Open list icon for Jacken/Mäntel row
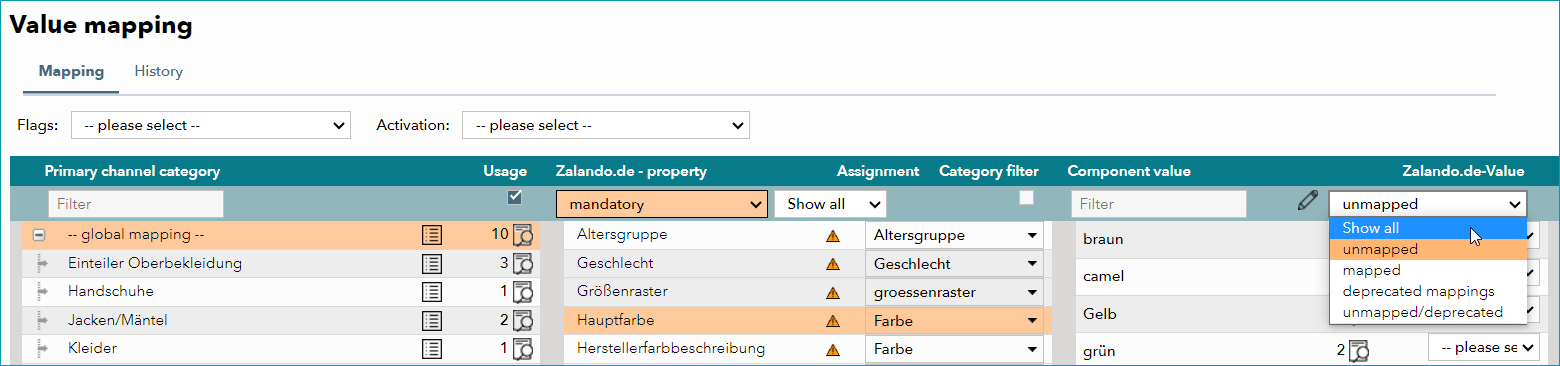The height and width of the screenshot is (366, 1560). [x=431, y=320]
